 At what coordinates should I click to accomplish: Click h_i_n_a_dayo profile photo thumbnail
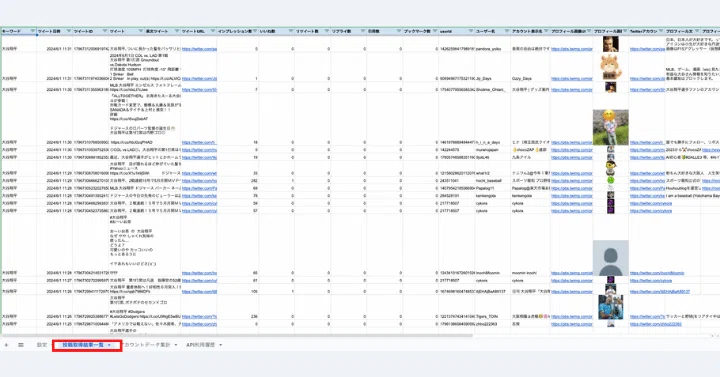(x=611, y=127)
